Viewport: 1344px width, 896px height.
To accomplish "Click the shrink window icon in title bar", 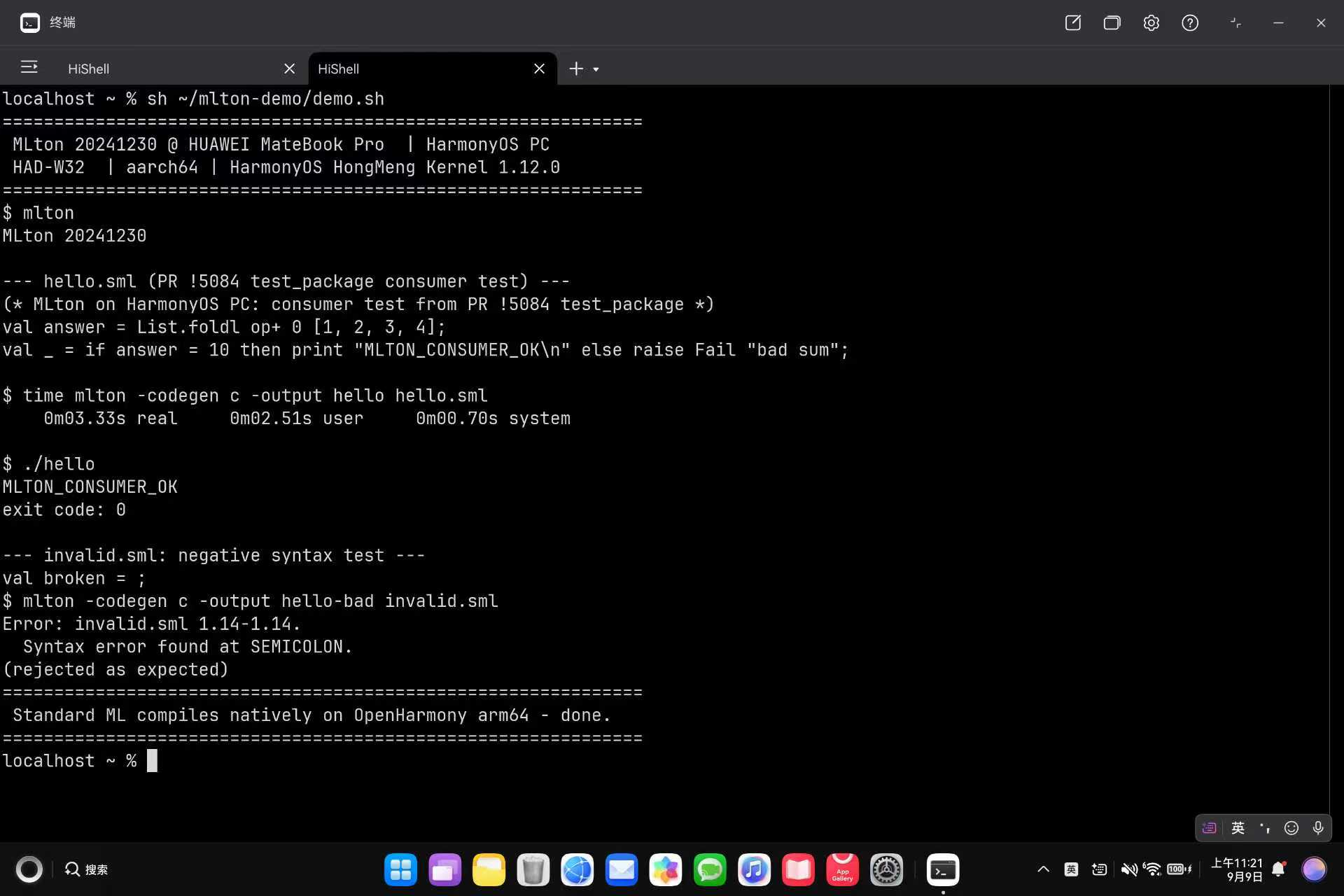I will (1235, 23).
